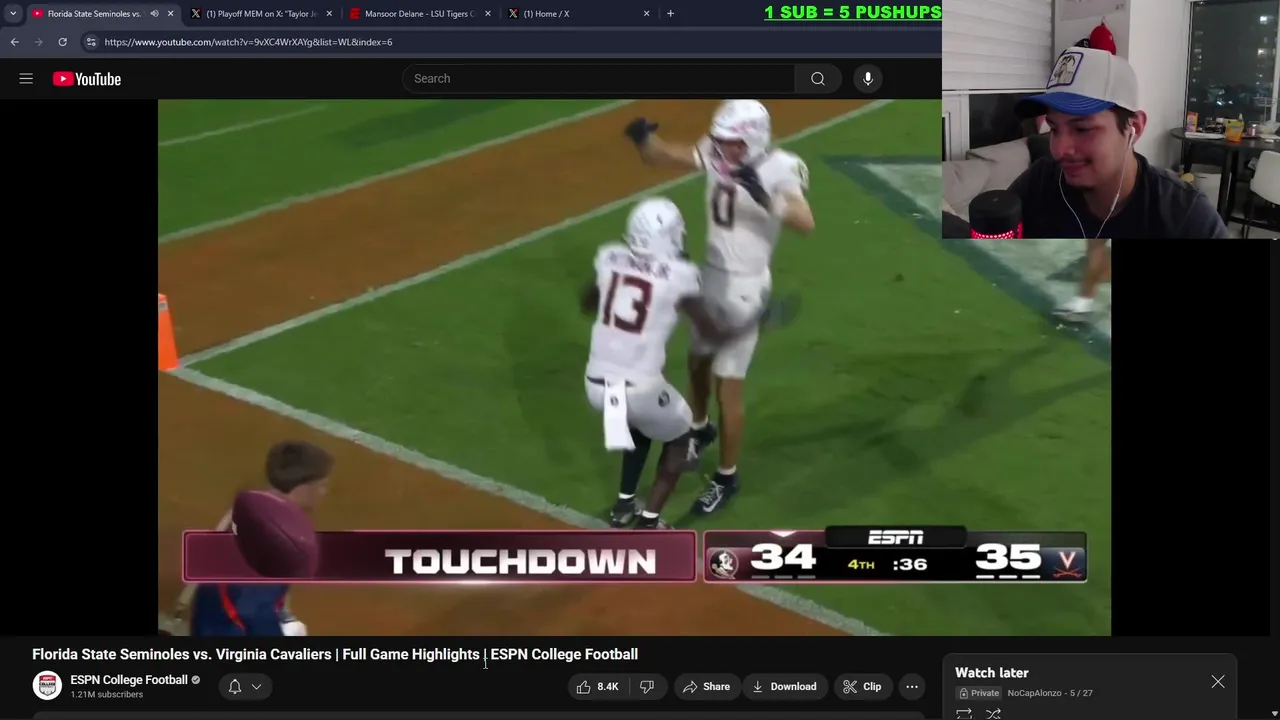The height and width of the screenshot is (720, 1280).
Task: Open a new browser tab
Action: pos(670,14)
